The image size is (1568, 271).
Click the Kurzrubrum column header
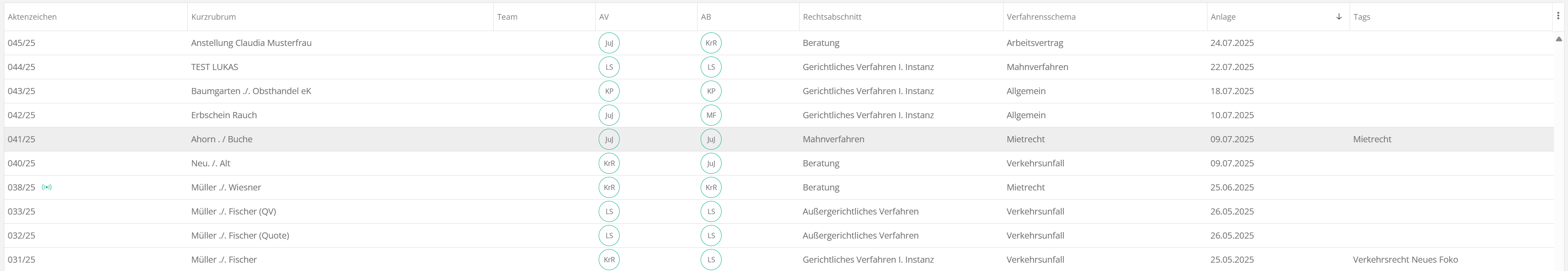point(213,17)
